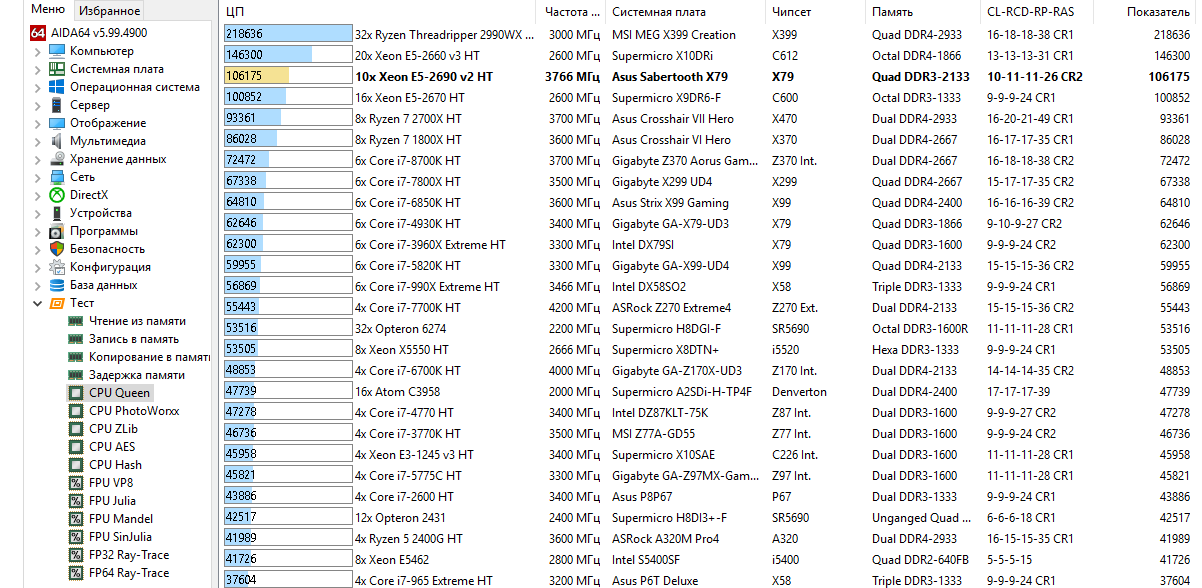Click the memory icon of Копирование в память

75,357
